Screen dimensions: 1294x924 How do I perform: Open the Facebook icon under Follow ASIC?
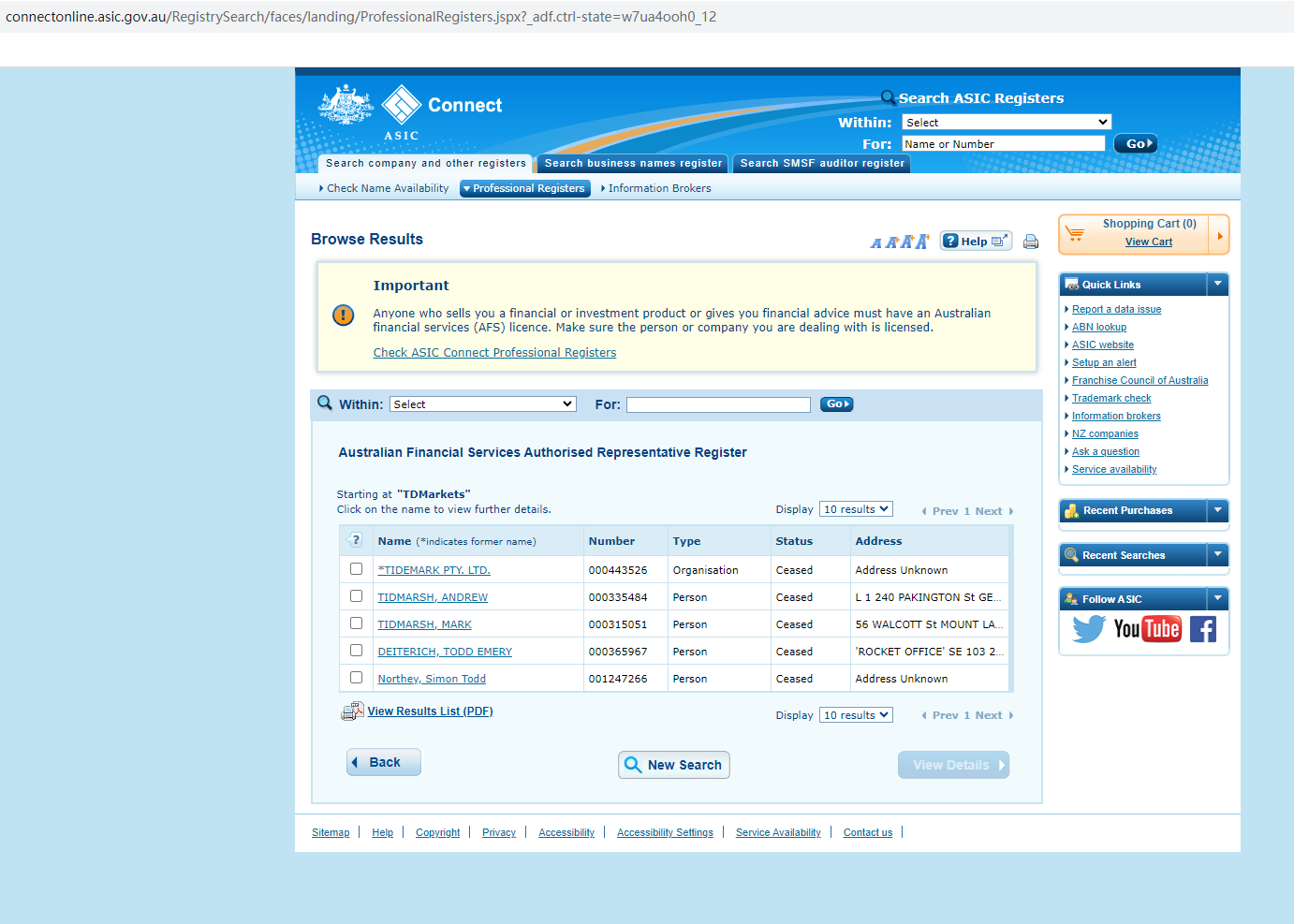(1203, 629)
